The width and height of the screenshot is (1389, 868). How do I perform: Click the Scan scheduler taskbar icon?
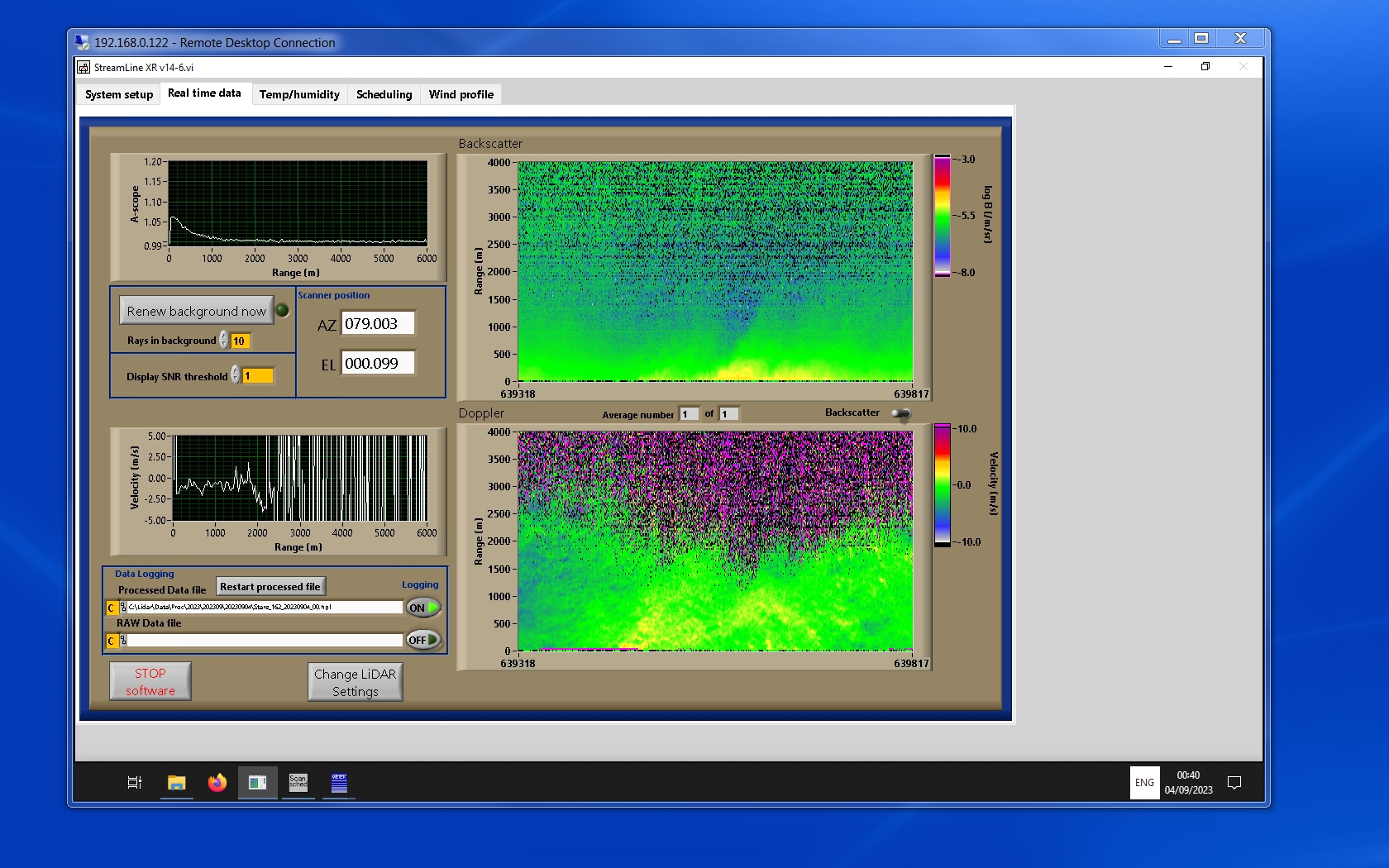point(298,782)
